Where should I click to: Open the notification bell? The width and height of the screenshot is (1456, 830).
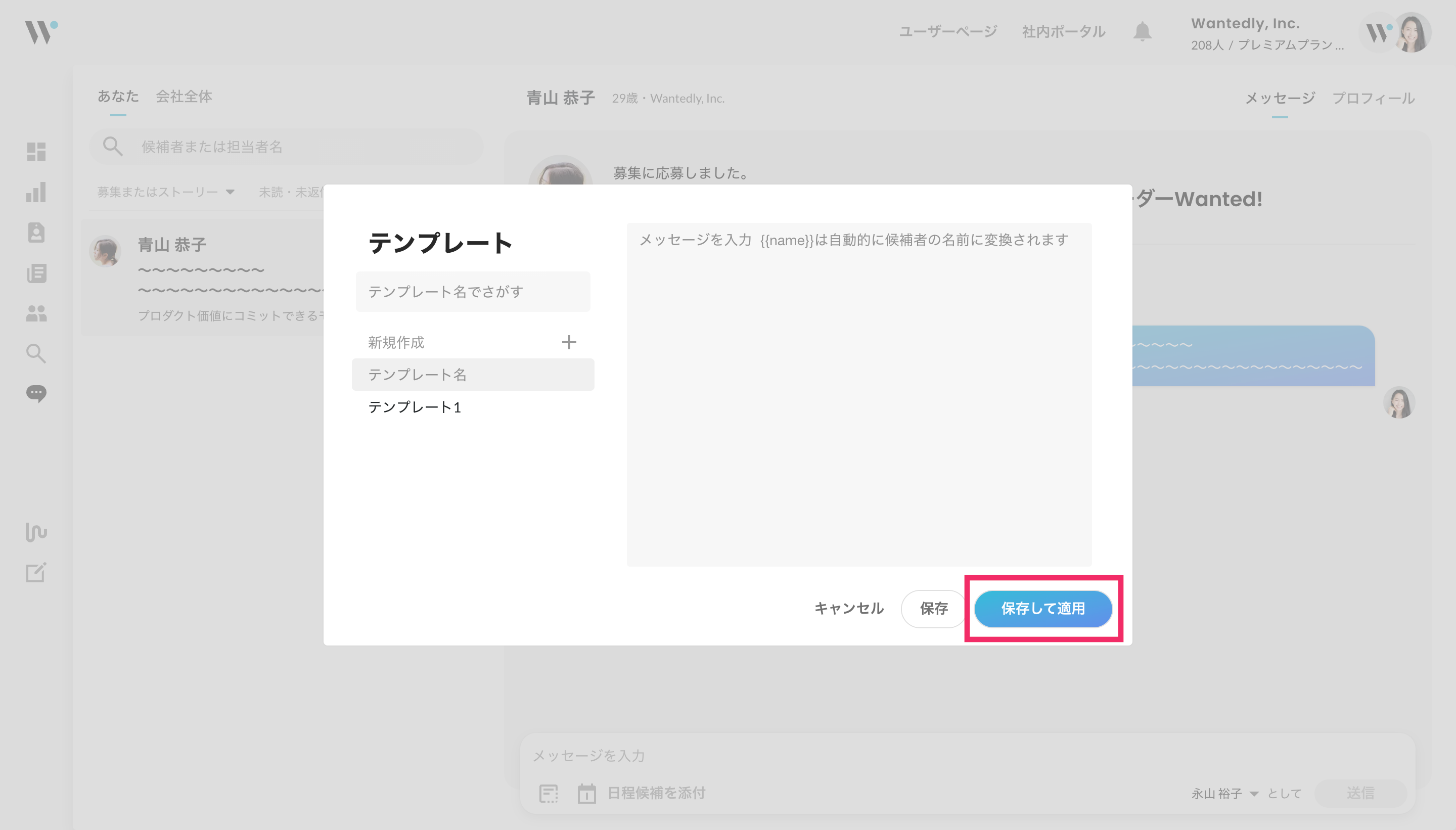pyautogui.click(x=1142, y=31)
